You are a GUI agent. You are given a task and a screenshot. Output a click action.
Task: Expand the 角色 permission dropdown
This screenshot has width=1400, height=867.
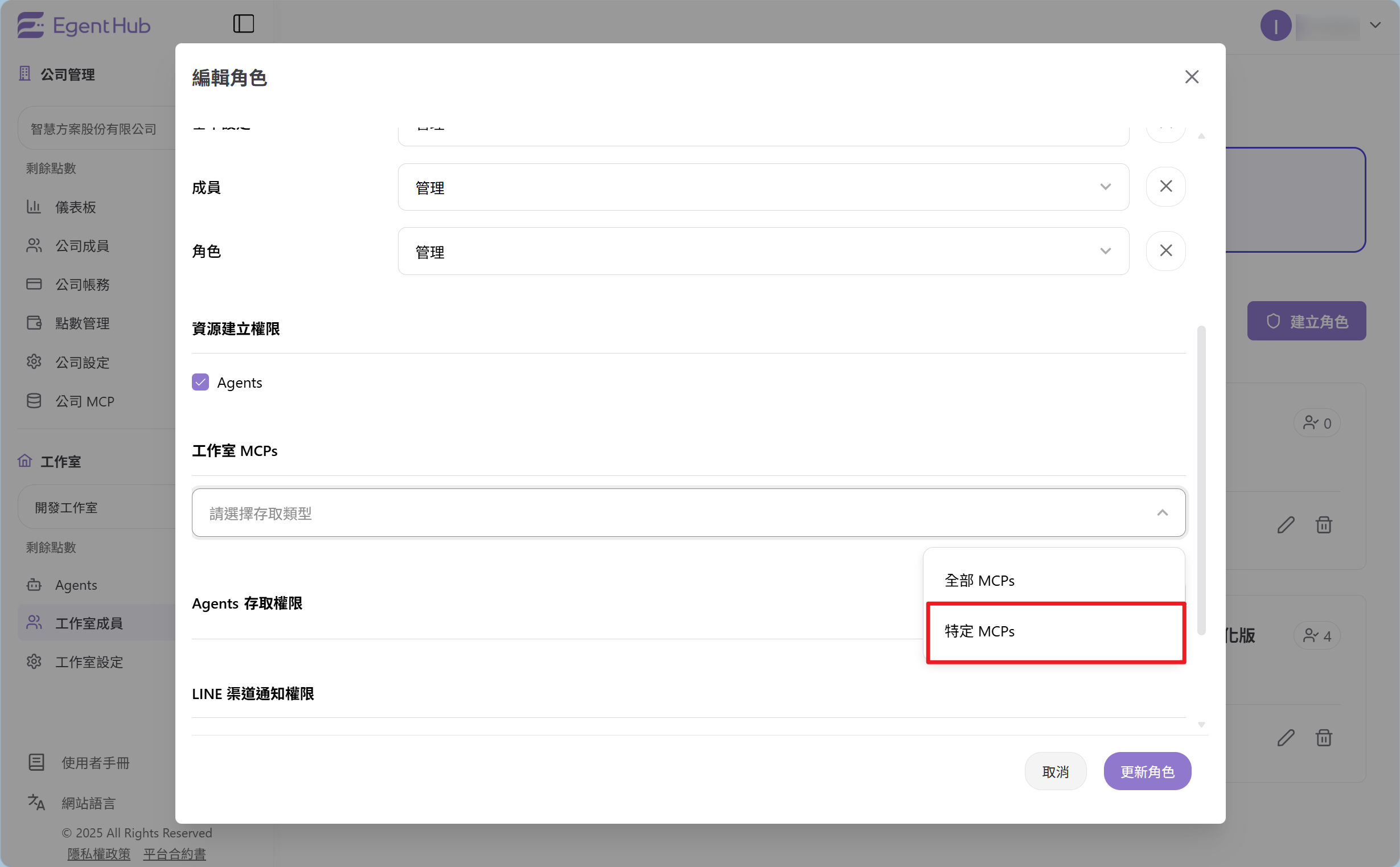(762, 251)
